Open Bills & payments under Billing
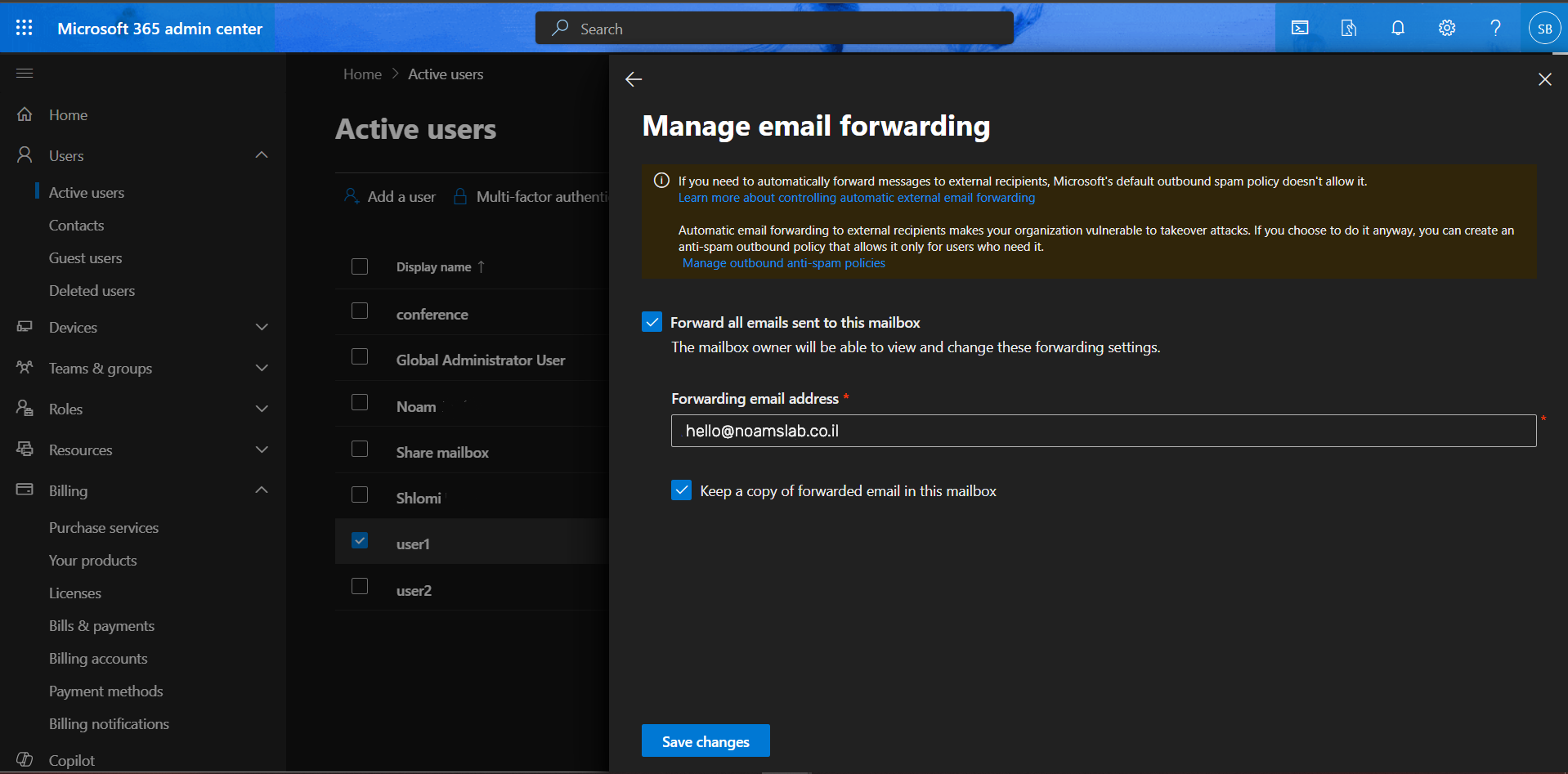Viewport: 1568px width, 774px height. [x=102, y=625]
